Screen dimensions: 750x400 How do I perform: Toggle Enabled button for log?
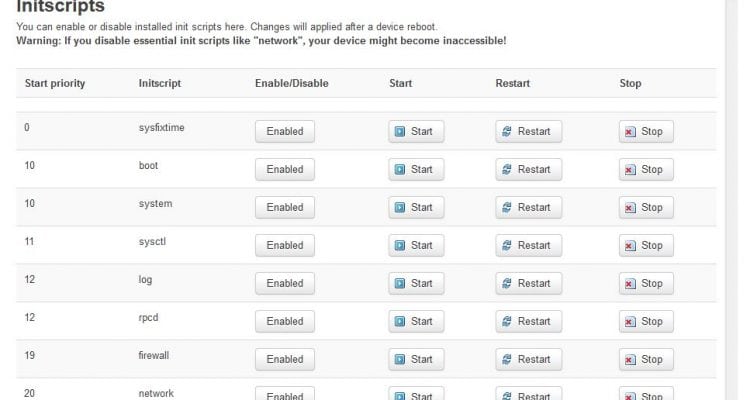click(x=285, y=283)
